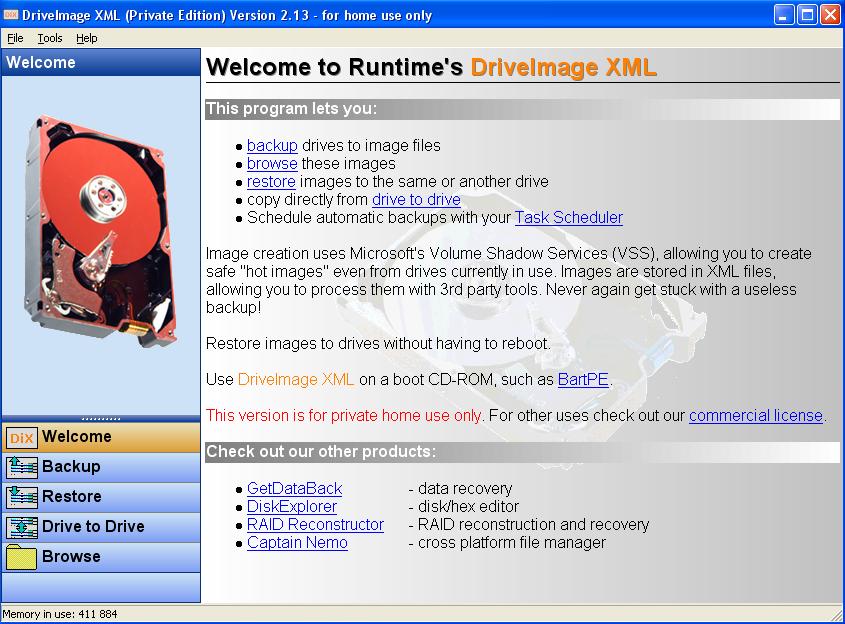
Task: Open the GetDataBack product link
Action: point(294,489)
